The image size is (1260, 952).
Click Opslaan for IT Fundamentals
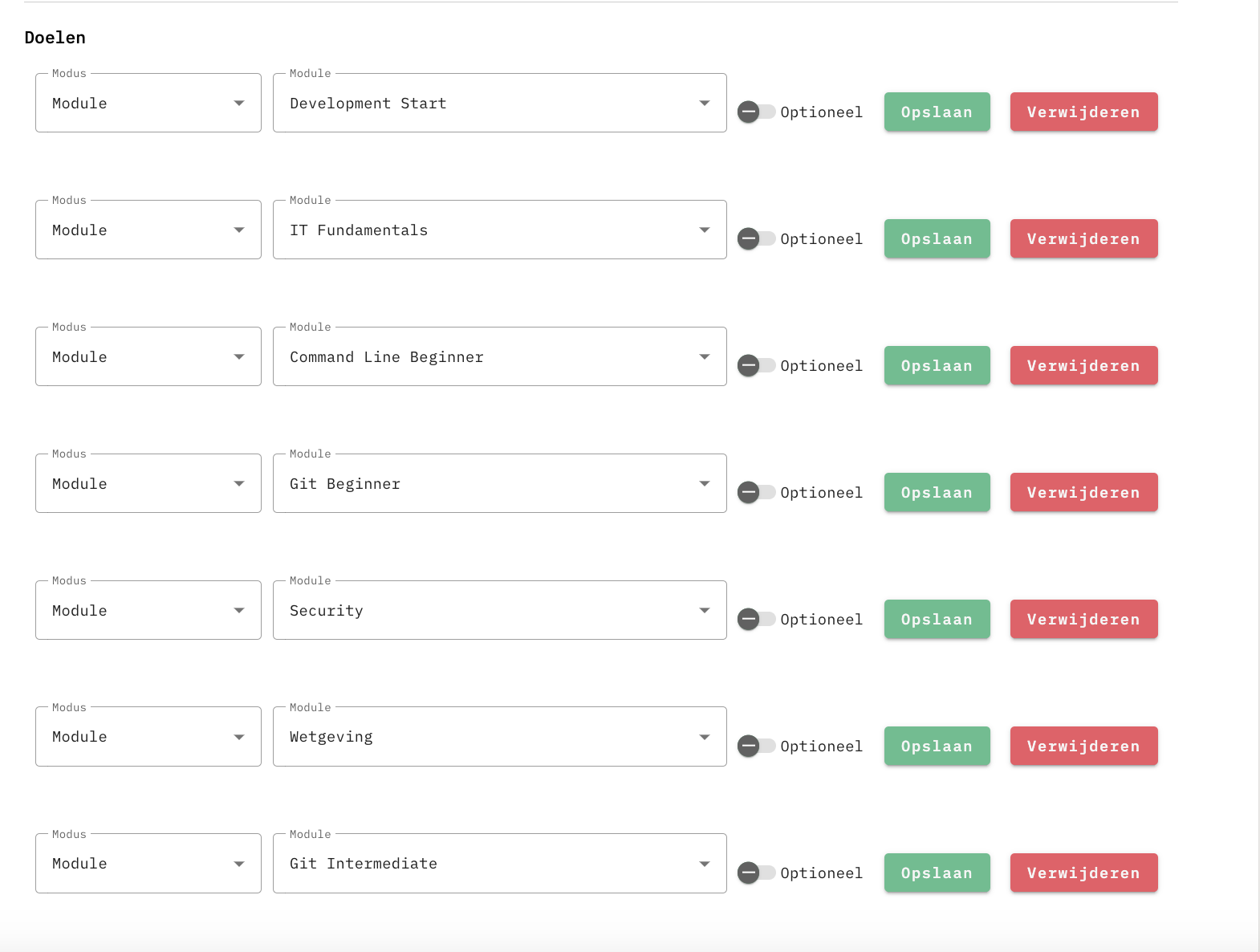click(937, 238)
